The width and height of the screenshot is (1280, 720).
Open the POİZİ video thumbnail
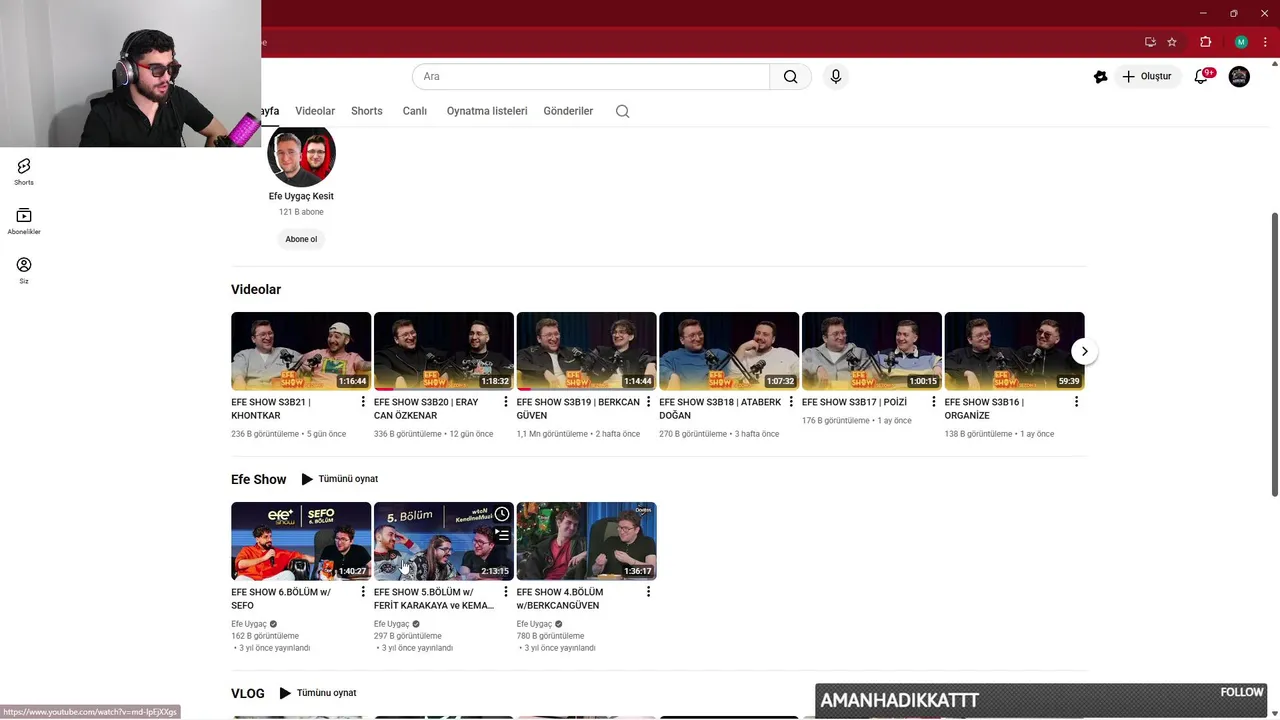pos(872,351)
